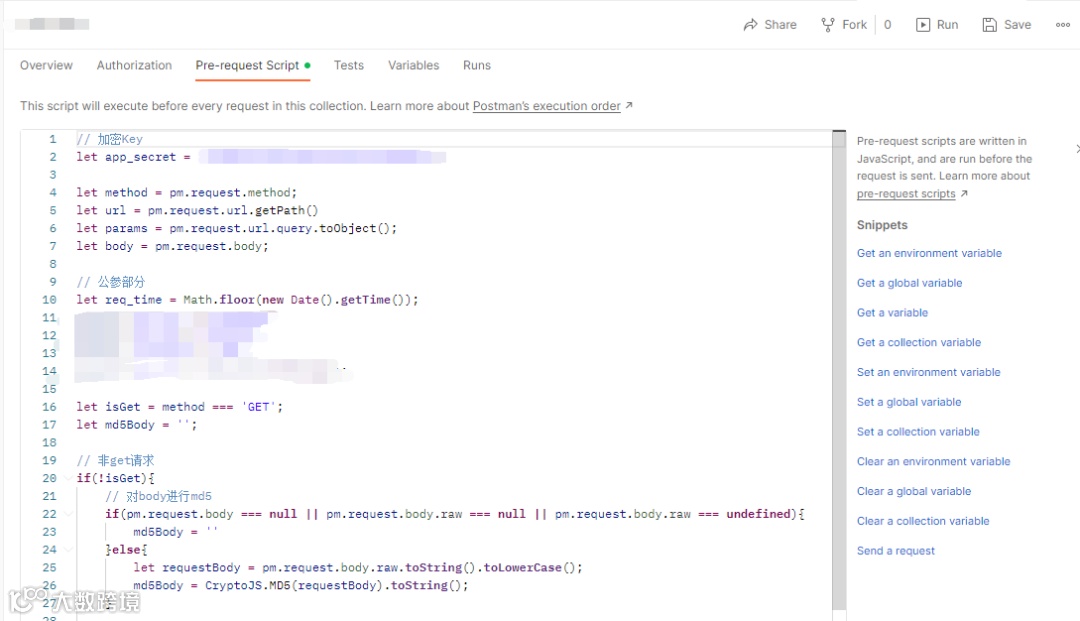Click code line 'let md5Body = '''
Image resolution: width=1080 pixels, height=621 pixels.
136,425
